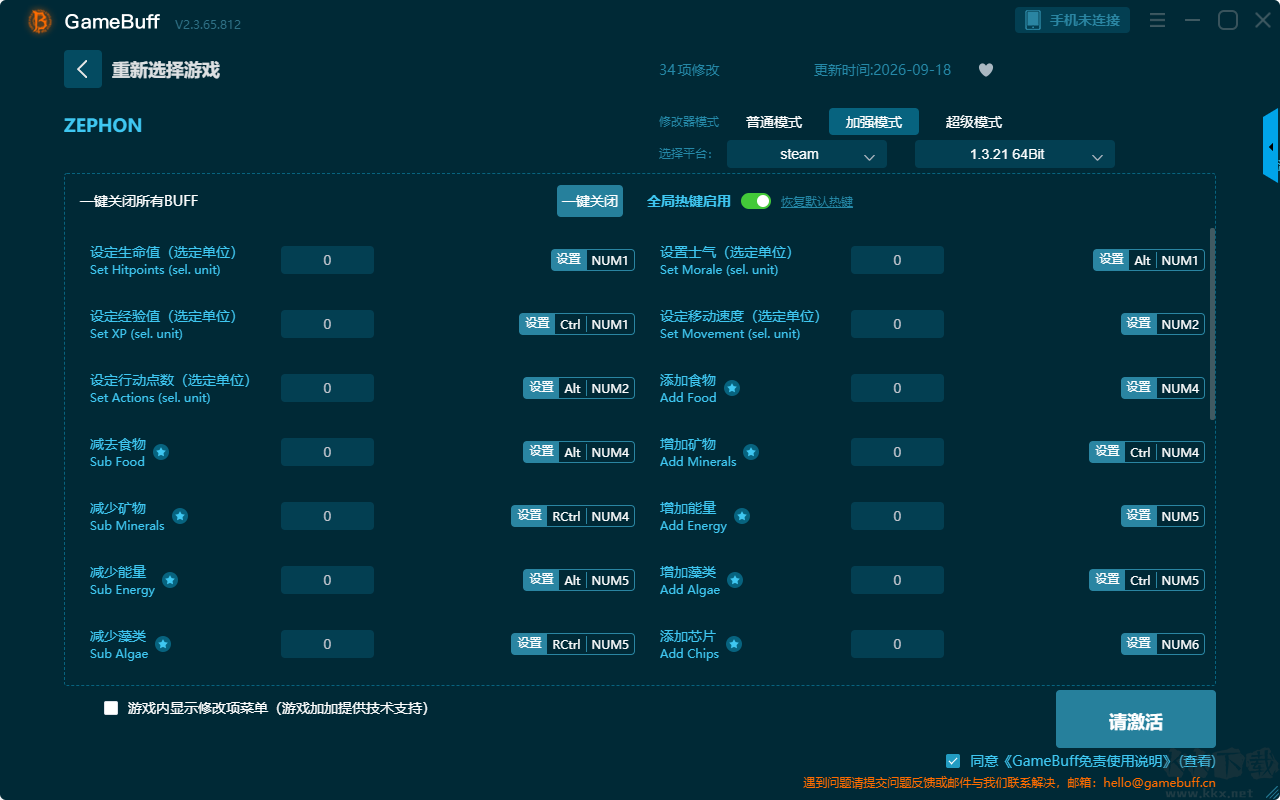Click the Set Hitpoints value field

coord(327,260)
